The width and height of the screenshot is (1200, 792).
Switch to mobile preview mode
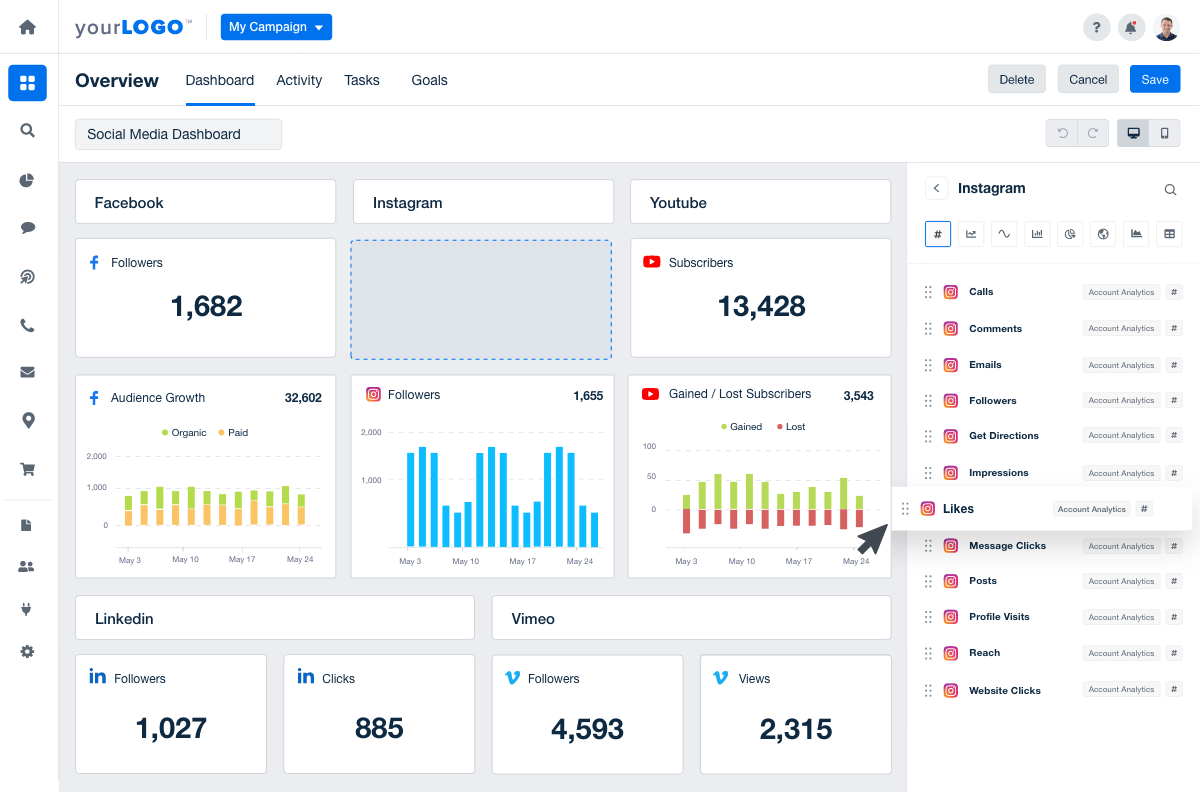click(1164, 133)
